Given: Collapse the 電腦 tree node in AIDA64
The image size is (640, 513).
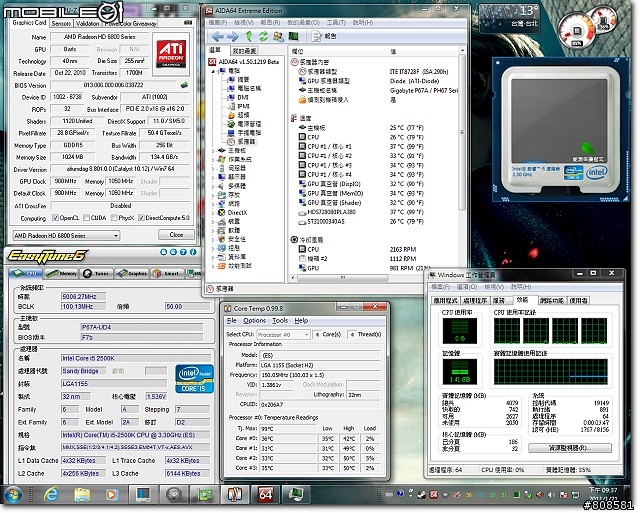Looking at the screenshot, I should pyautogui.click(x=213, y=71).
